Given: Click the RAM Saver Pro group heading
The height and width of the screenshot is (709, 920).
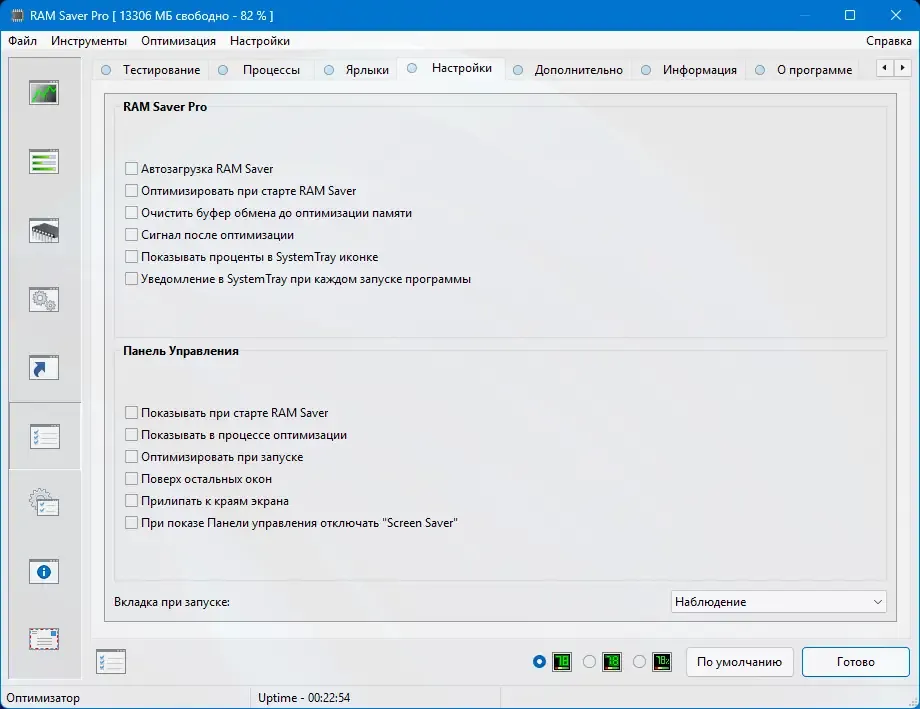Looking at the screenshot, I should pyautogui.click(x=165, y=107).
